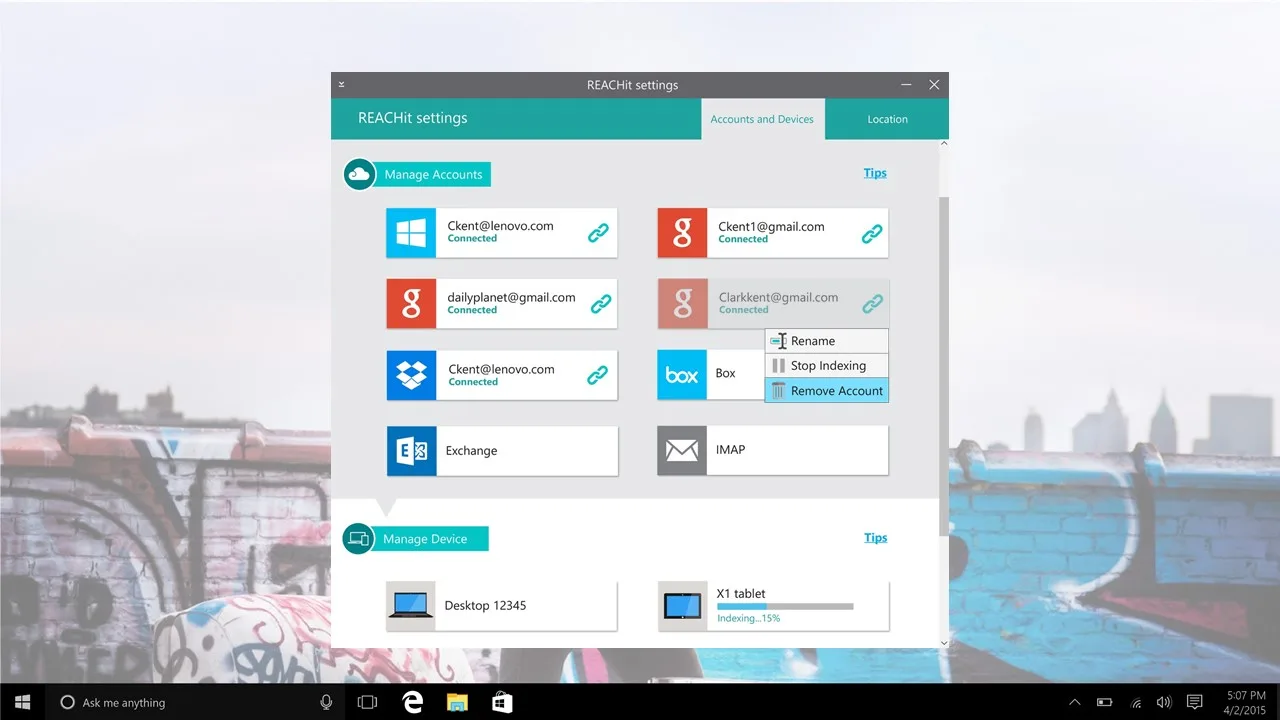Screen dimensions: 1280x720
Task: Click the Google icon on the Ckent1@gmail.com card
Action: click(x=682, y=233)
